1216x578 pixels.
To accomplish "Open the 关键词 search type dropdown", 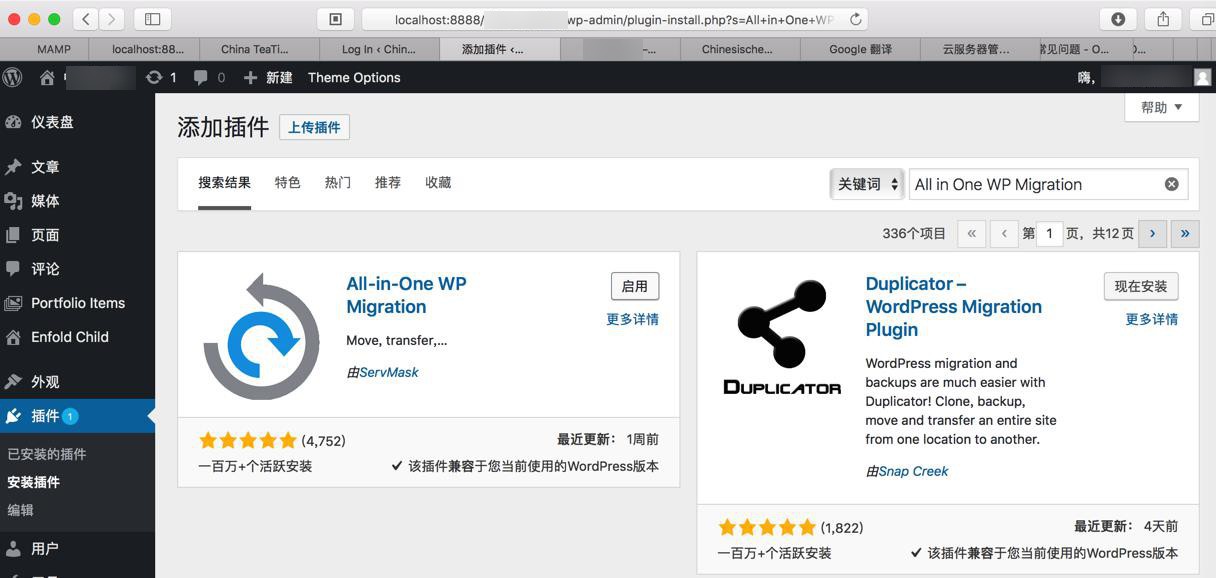I will coord(867,184).
